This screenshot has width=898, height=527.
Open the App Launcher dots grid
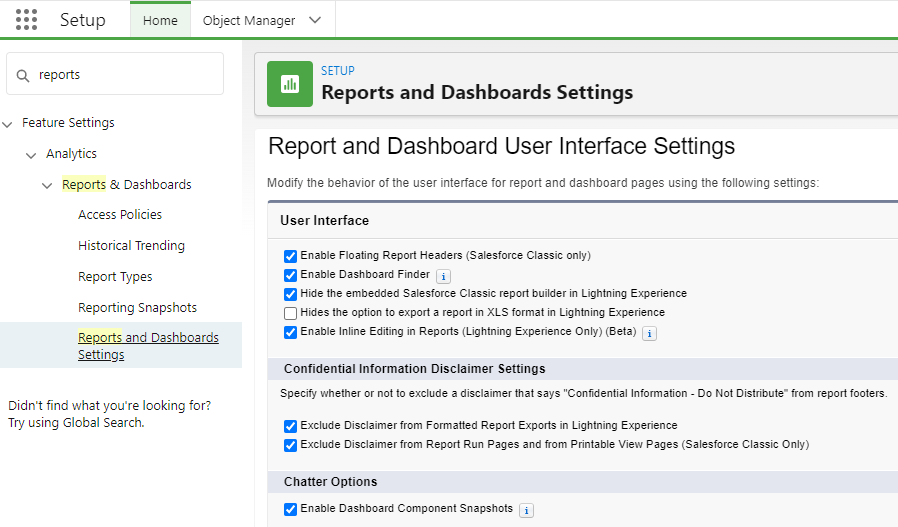click(x=26, y=19)
